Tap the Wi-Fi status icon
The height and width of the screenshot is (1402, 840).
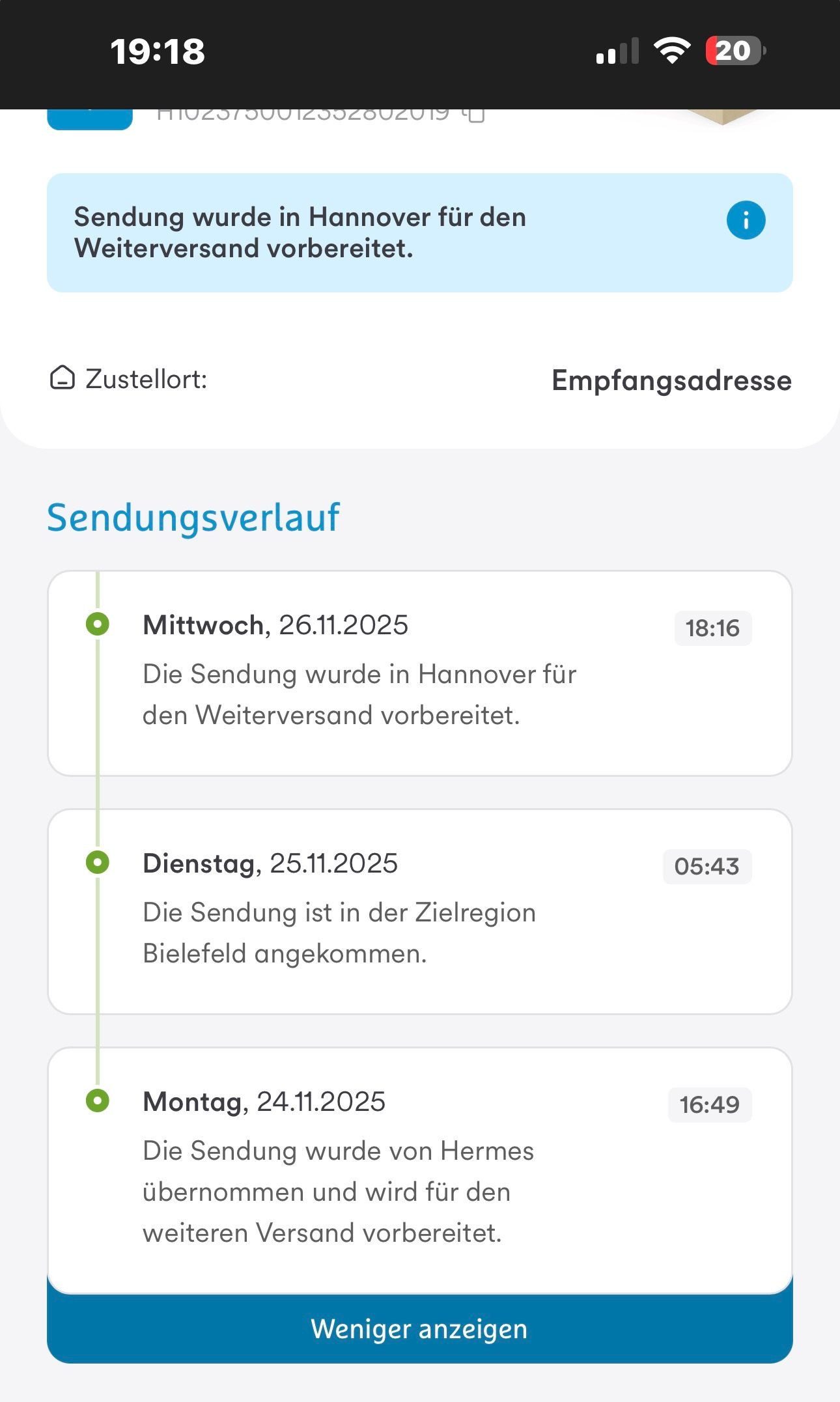coord(672,50)
